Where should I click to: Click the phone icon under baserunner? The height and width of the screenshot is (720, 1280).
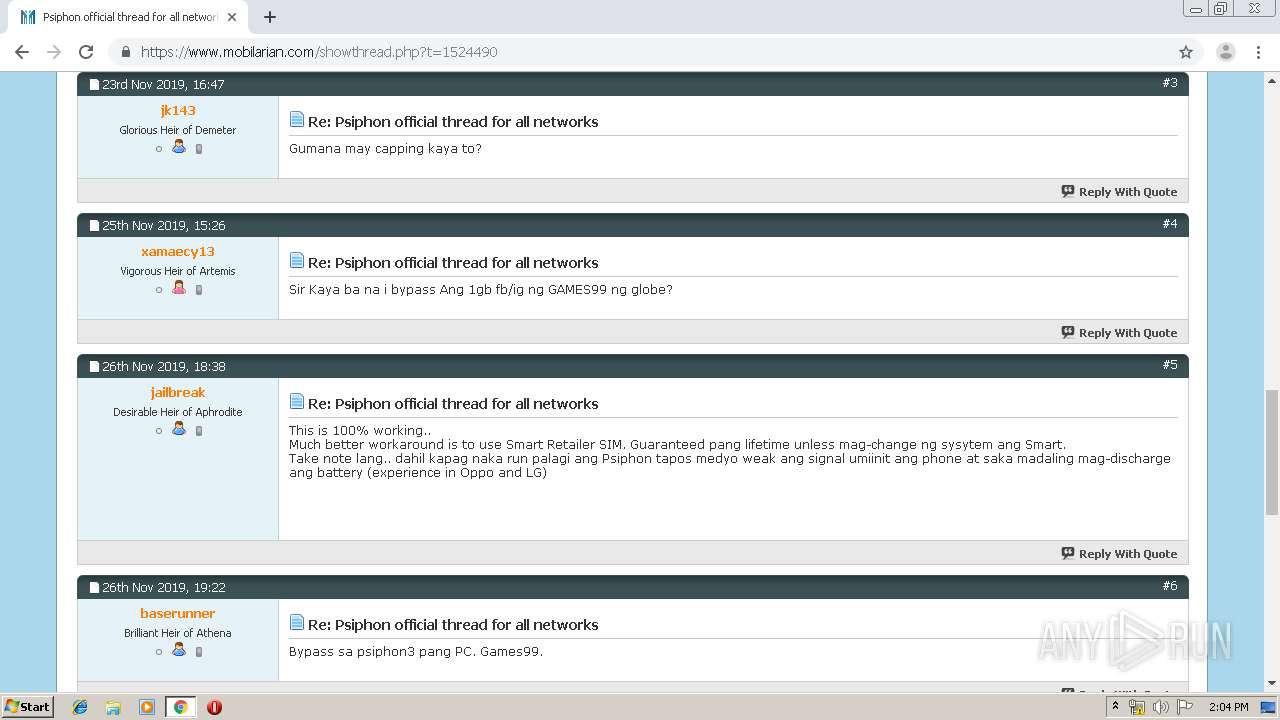[199, 652]
